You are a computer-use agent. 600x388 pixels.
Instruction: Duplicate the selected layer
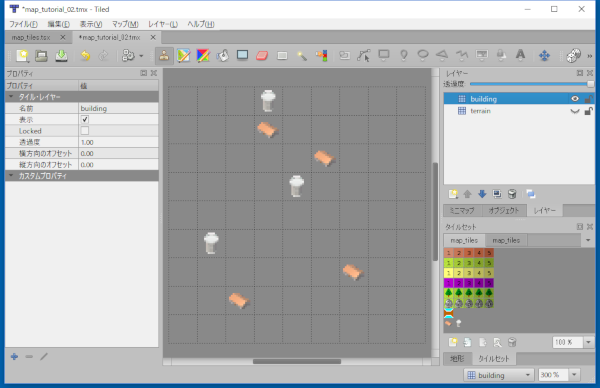[x=497, y=194]
